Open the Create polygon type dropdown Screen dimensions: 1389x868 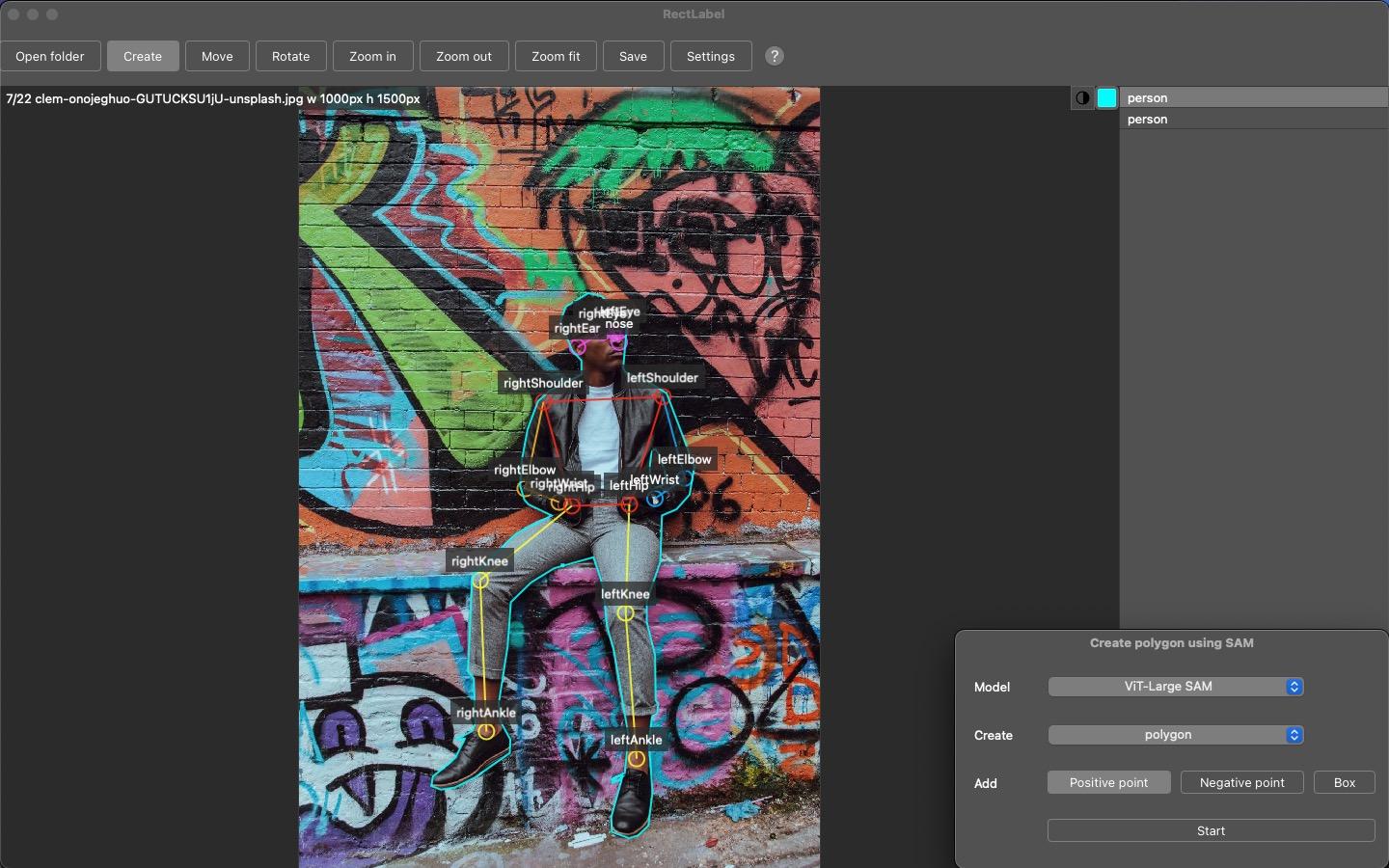point(1175,735)
